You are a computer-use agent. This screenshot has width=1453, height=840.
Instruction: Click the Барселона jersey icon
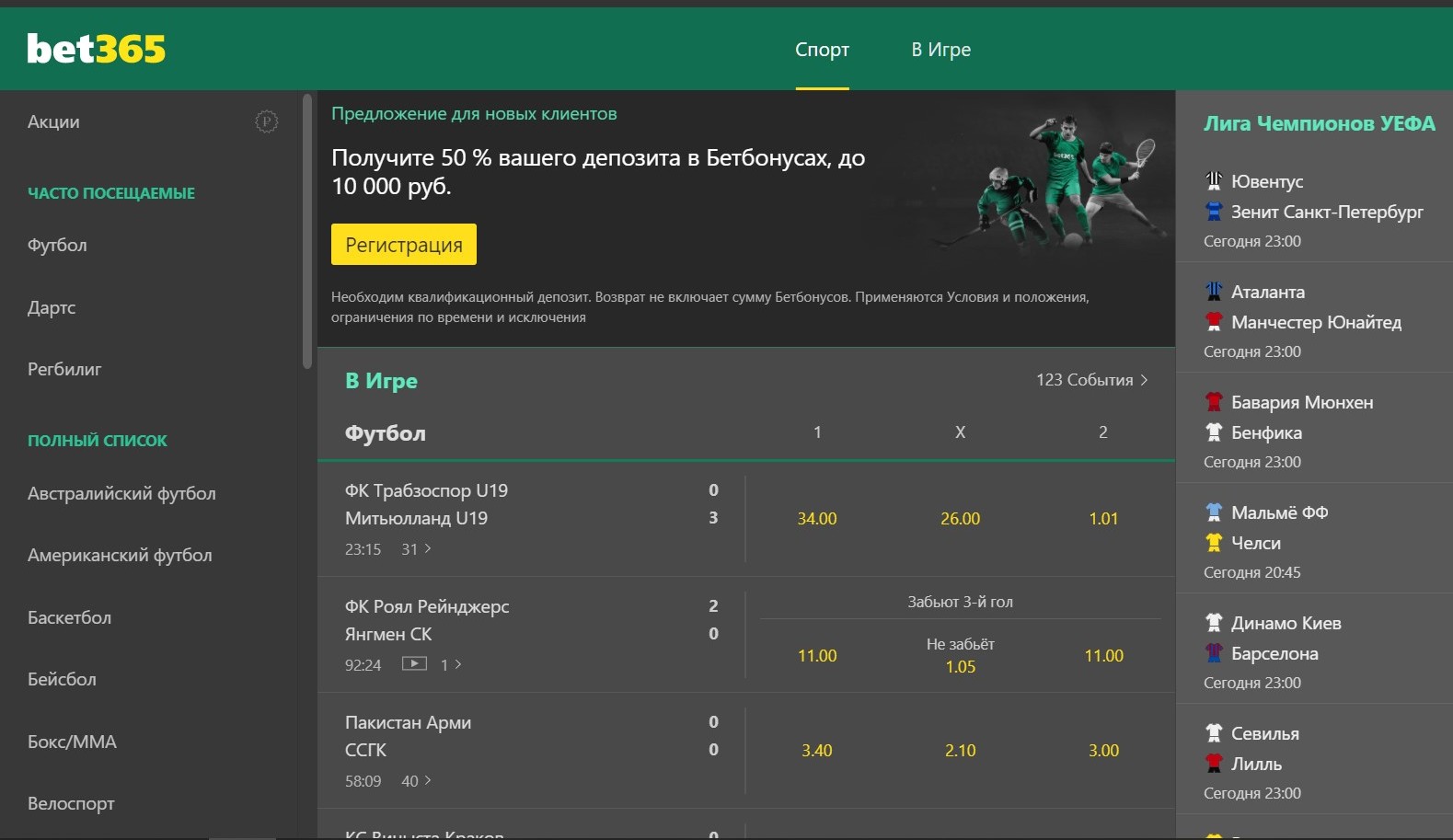1214,652
